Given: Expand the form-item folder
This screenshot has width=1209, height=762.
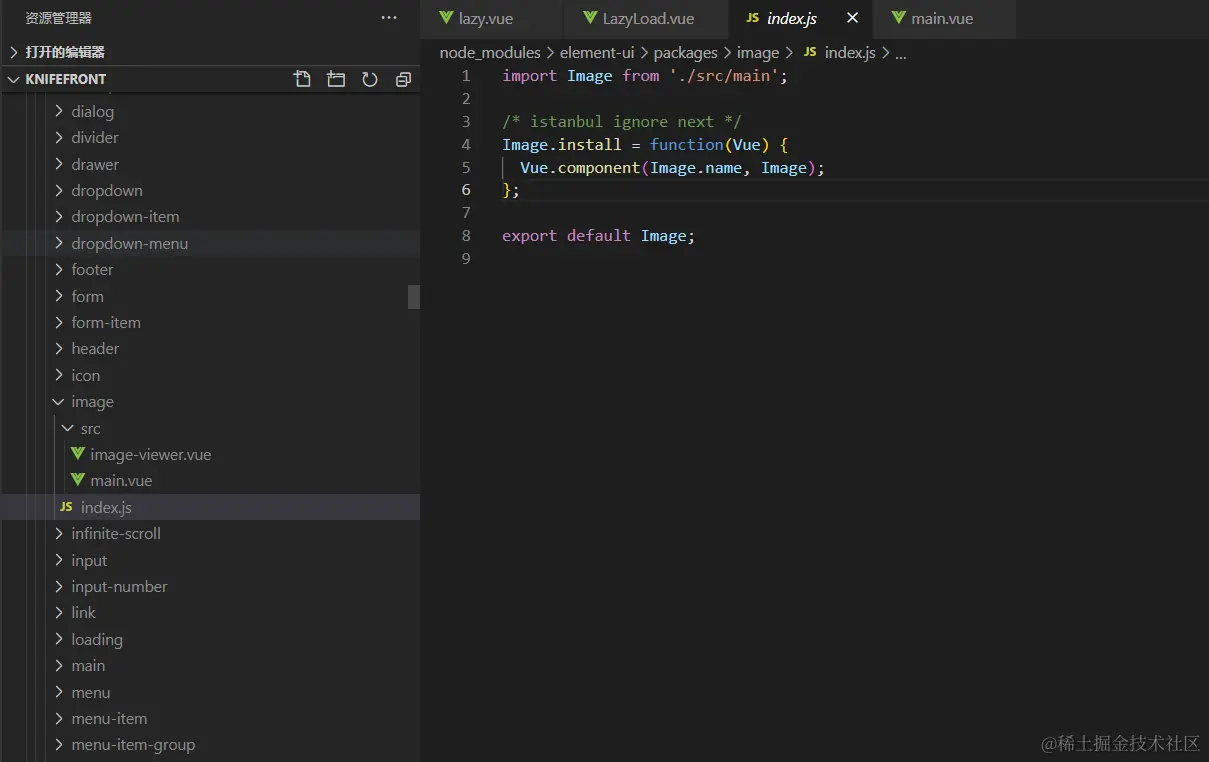Looking at the screenshot, I should click(210, 322).
